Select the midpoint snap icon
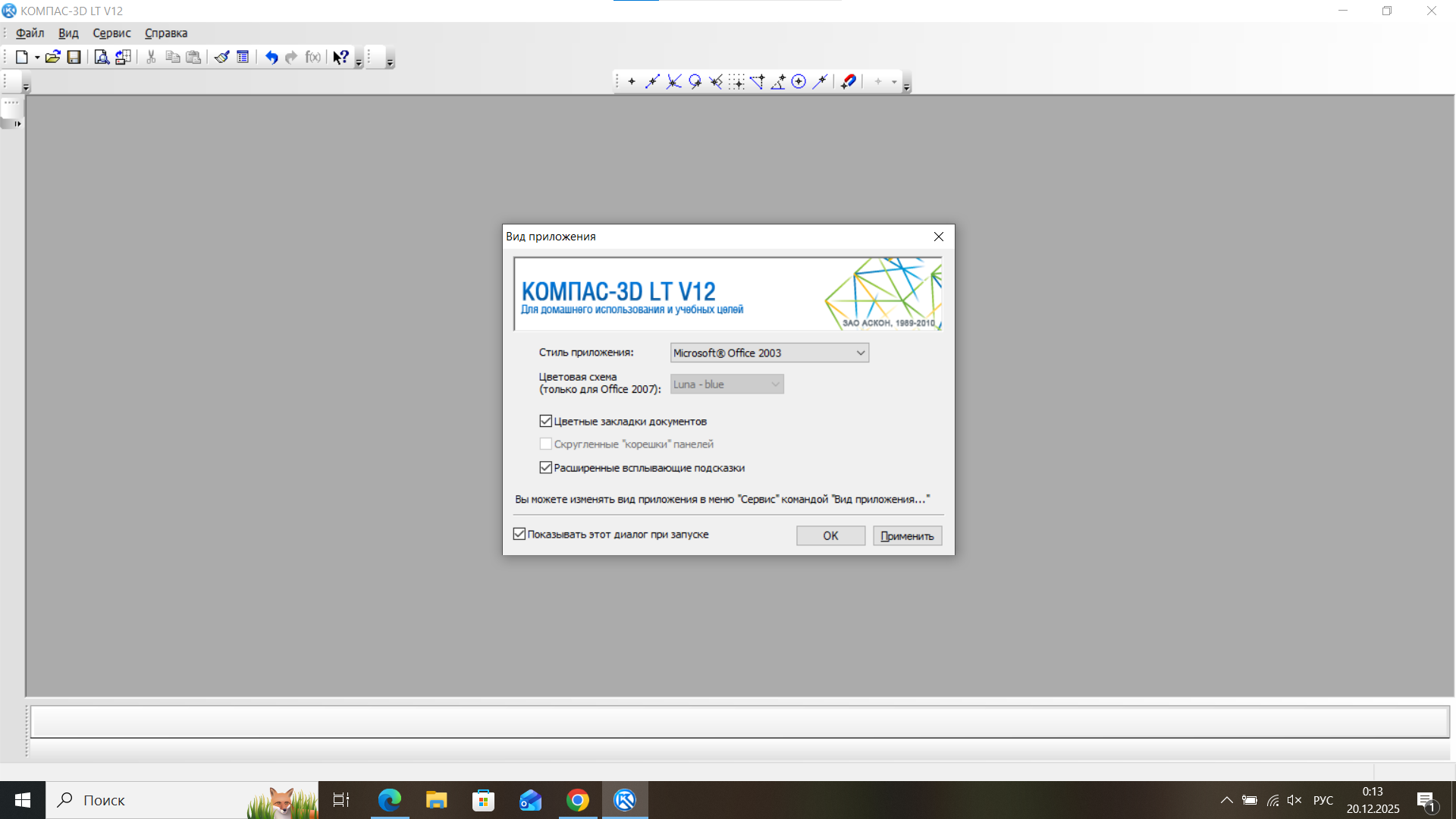Image resolution: width=1456 pixels, height=819 pixels. pyautogui.click(x=652, y=81)
